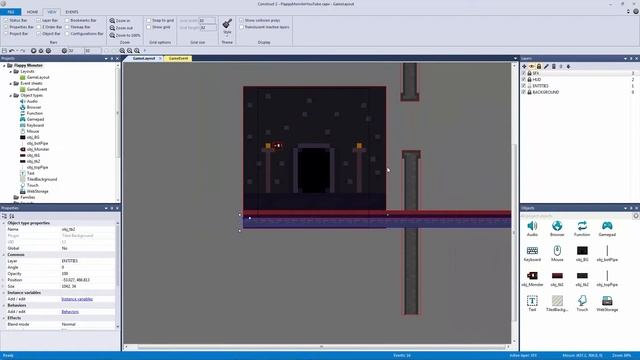
Task: Click the Grid width input field
Action: point(207,20)
